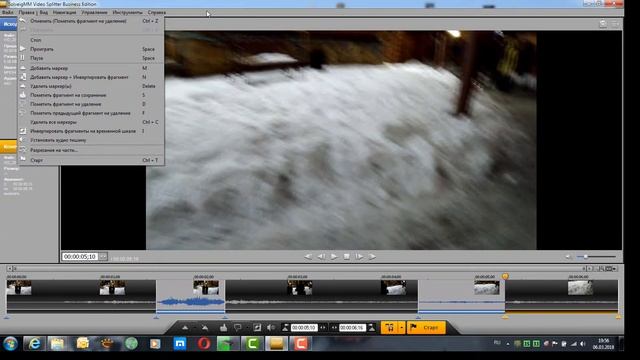640x360 pixels.
Task: Jump to previous marker in player
Action: (x=308, y=257)
